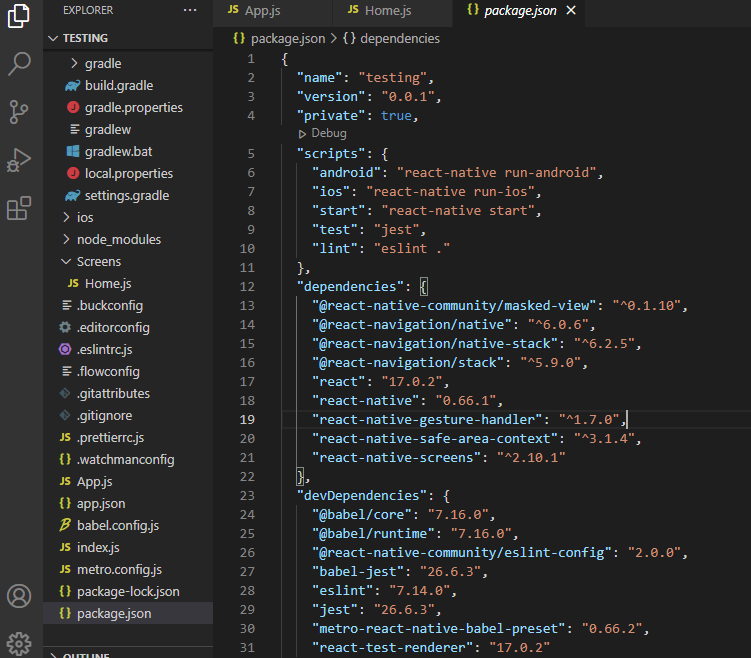Click the settings.gradle elephant icon
Image resolution: width=751 pixels, height=658 pixels.
[73, 195]
